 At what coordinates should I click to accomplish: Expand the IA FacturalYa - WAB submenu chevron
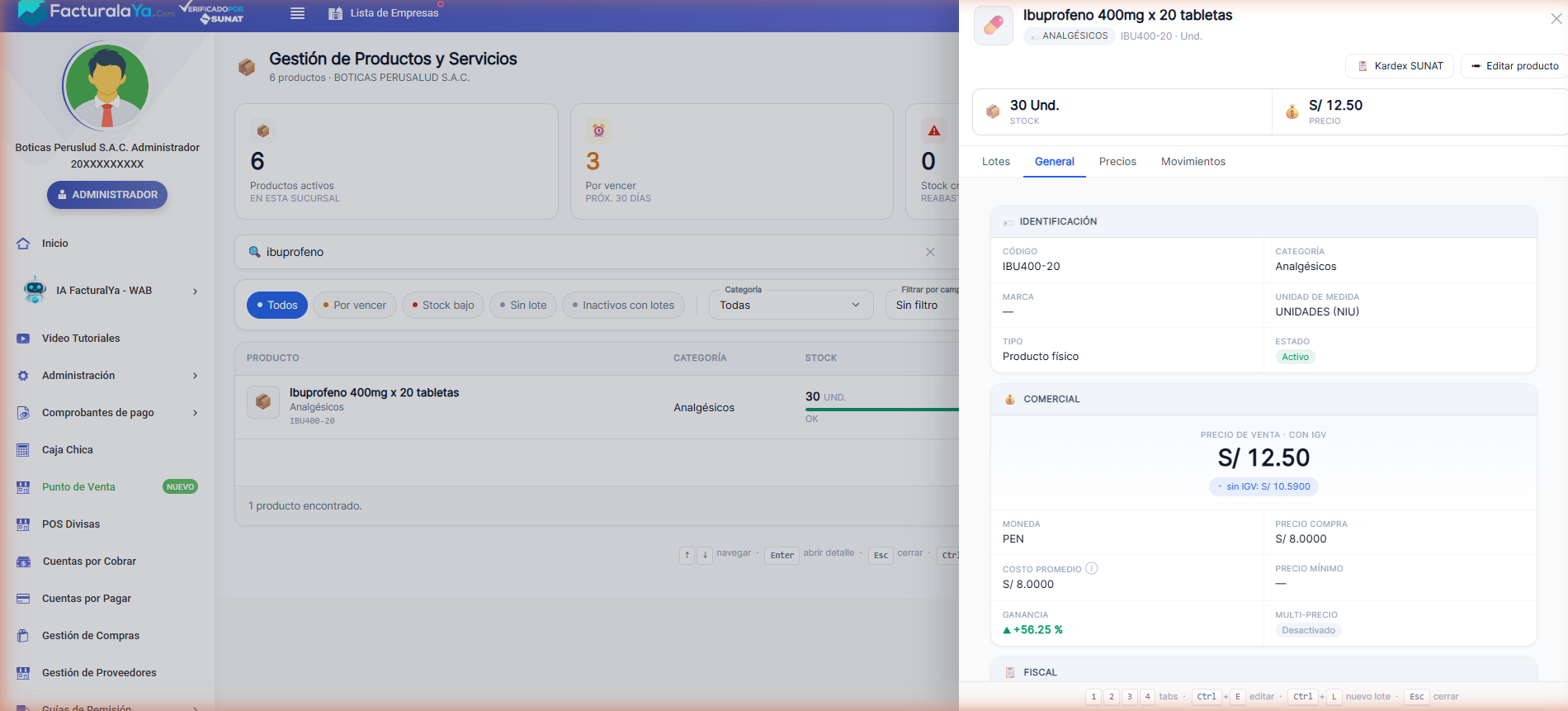[x=196, y=291]
